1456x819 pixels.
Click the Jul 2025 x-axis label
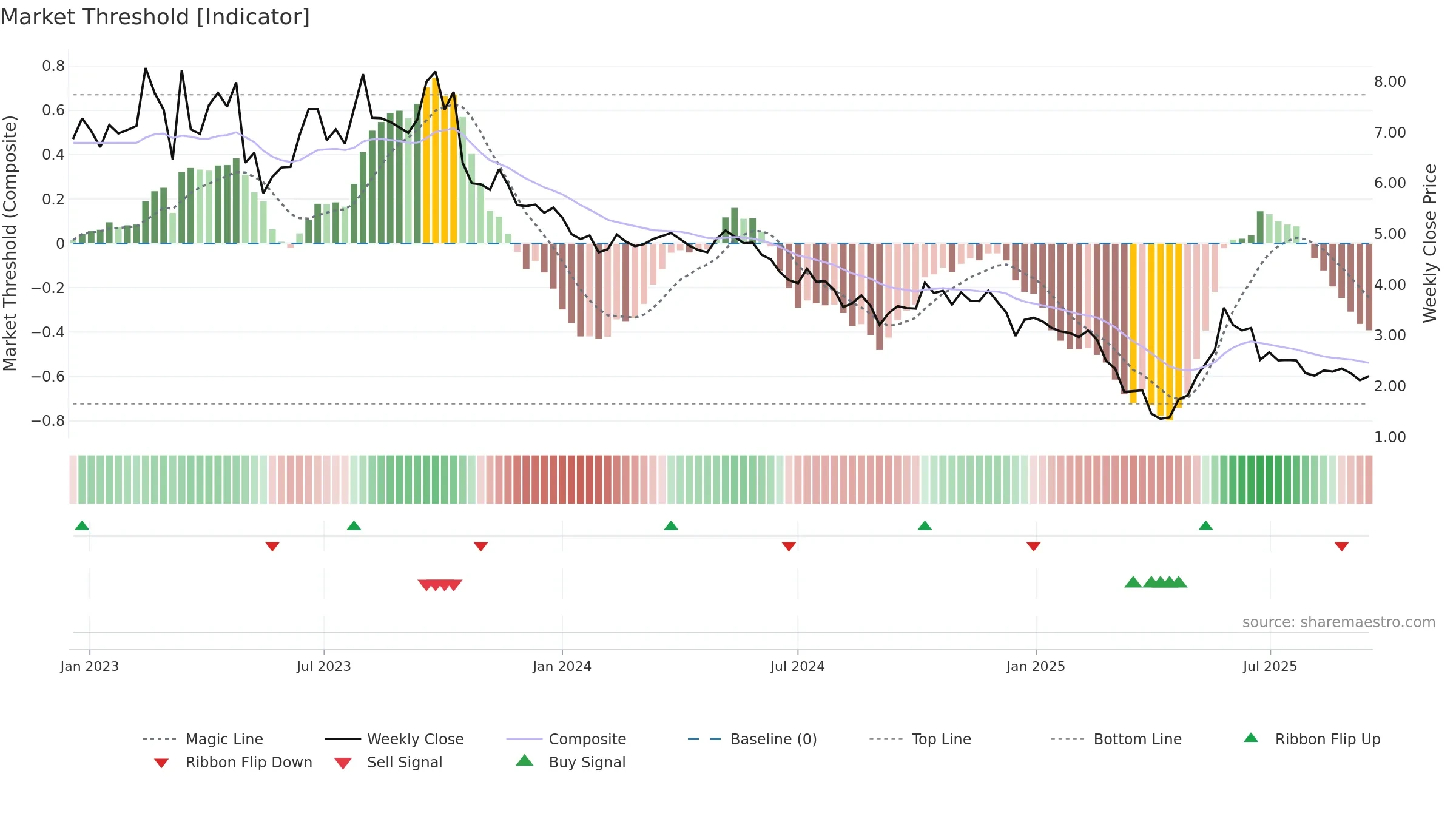click(1270, 666)
